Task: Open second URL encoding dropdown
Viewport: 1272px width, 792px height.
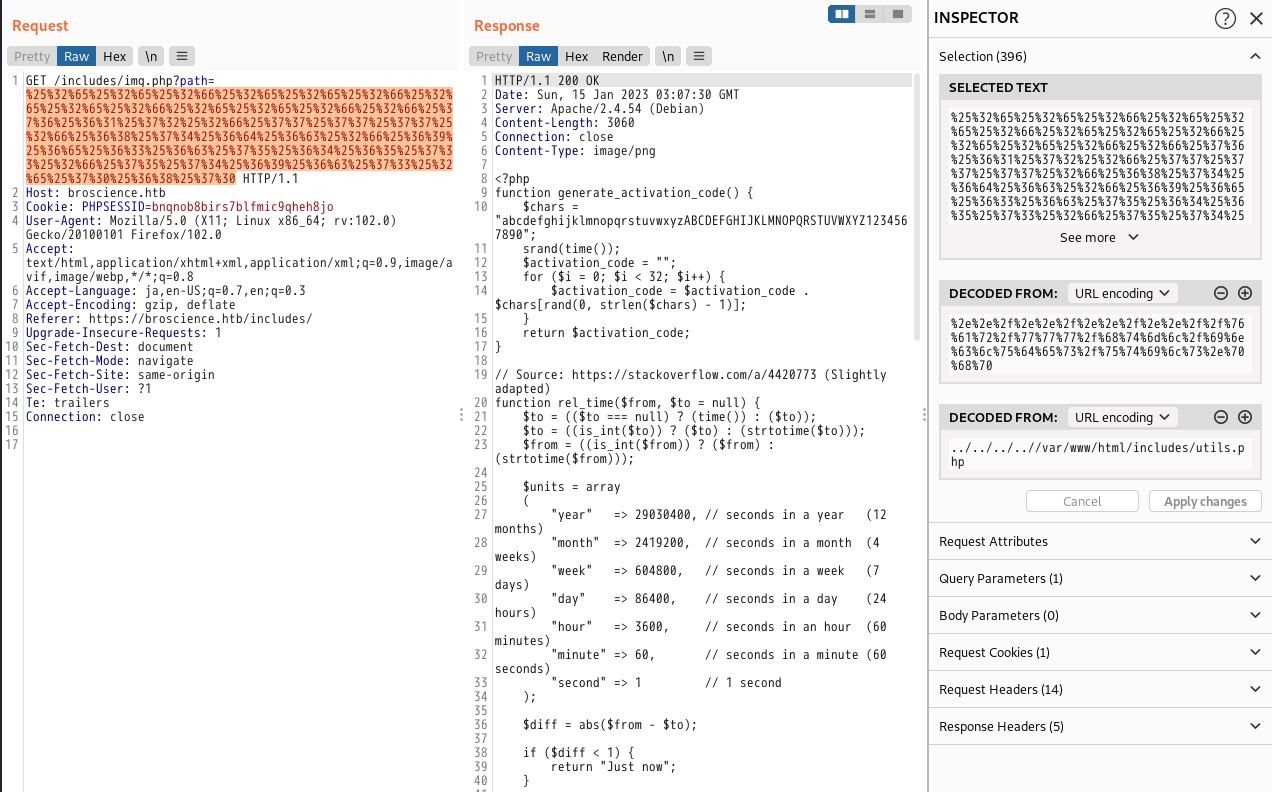Action: 1123,417
